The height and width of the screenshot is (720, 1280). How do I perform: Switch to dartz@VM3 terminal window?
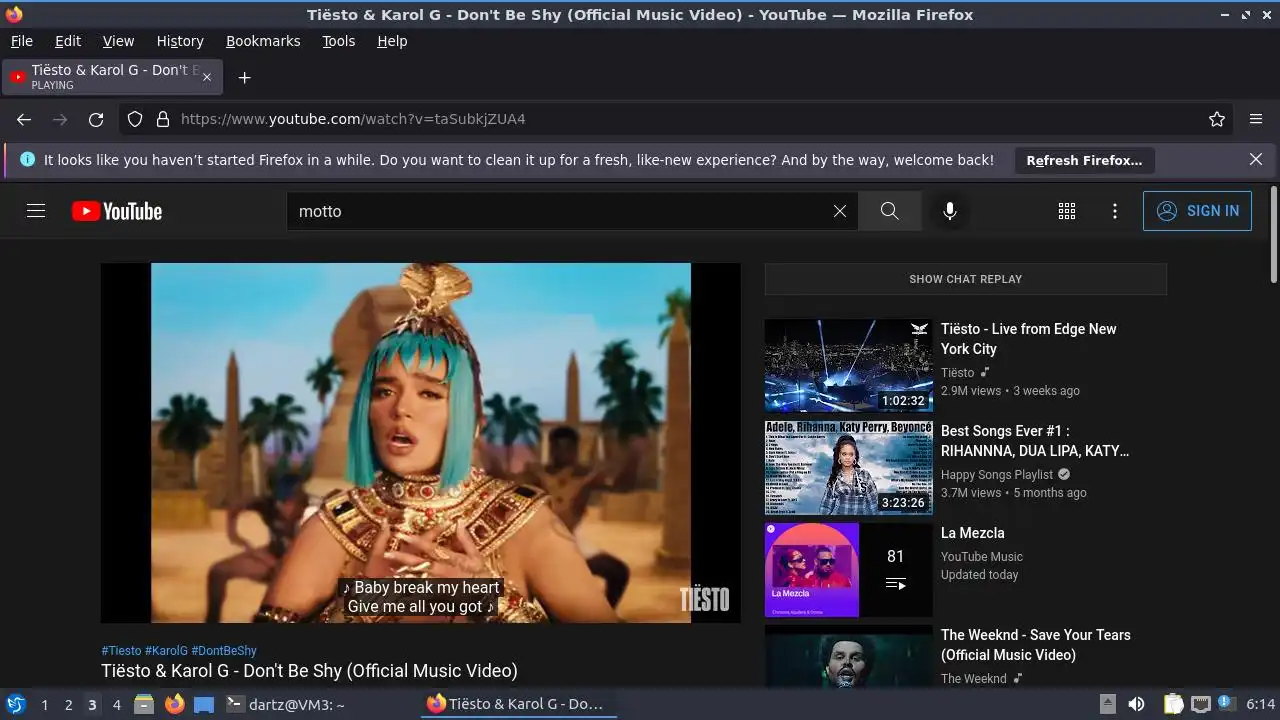pyautogui.click(x=286, y=704)
